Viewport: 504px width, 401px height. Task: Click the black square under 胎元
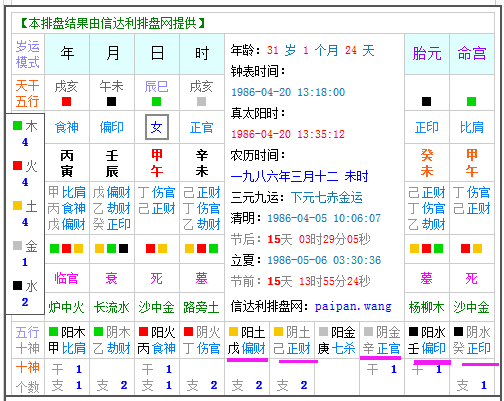click(426, 101)
